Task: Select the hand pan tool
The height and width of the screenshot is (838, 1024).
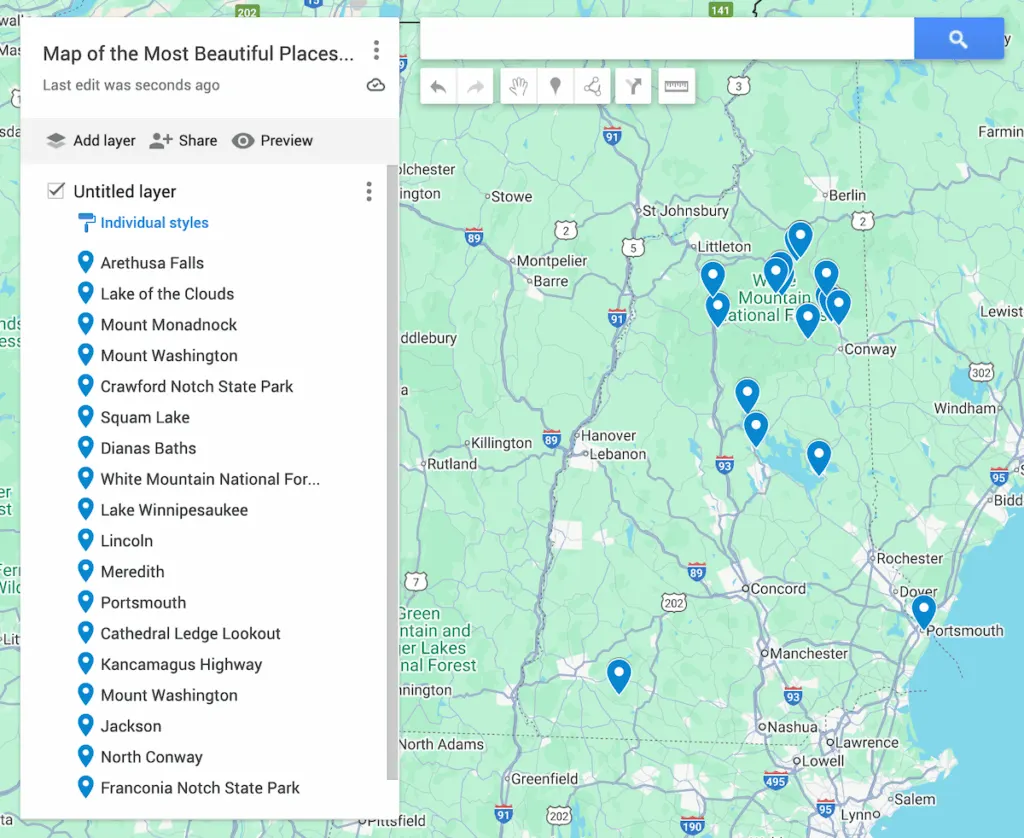Action: 519,86
